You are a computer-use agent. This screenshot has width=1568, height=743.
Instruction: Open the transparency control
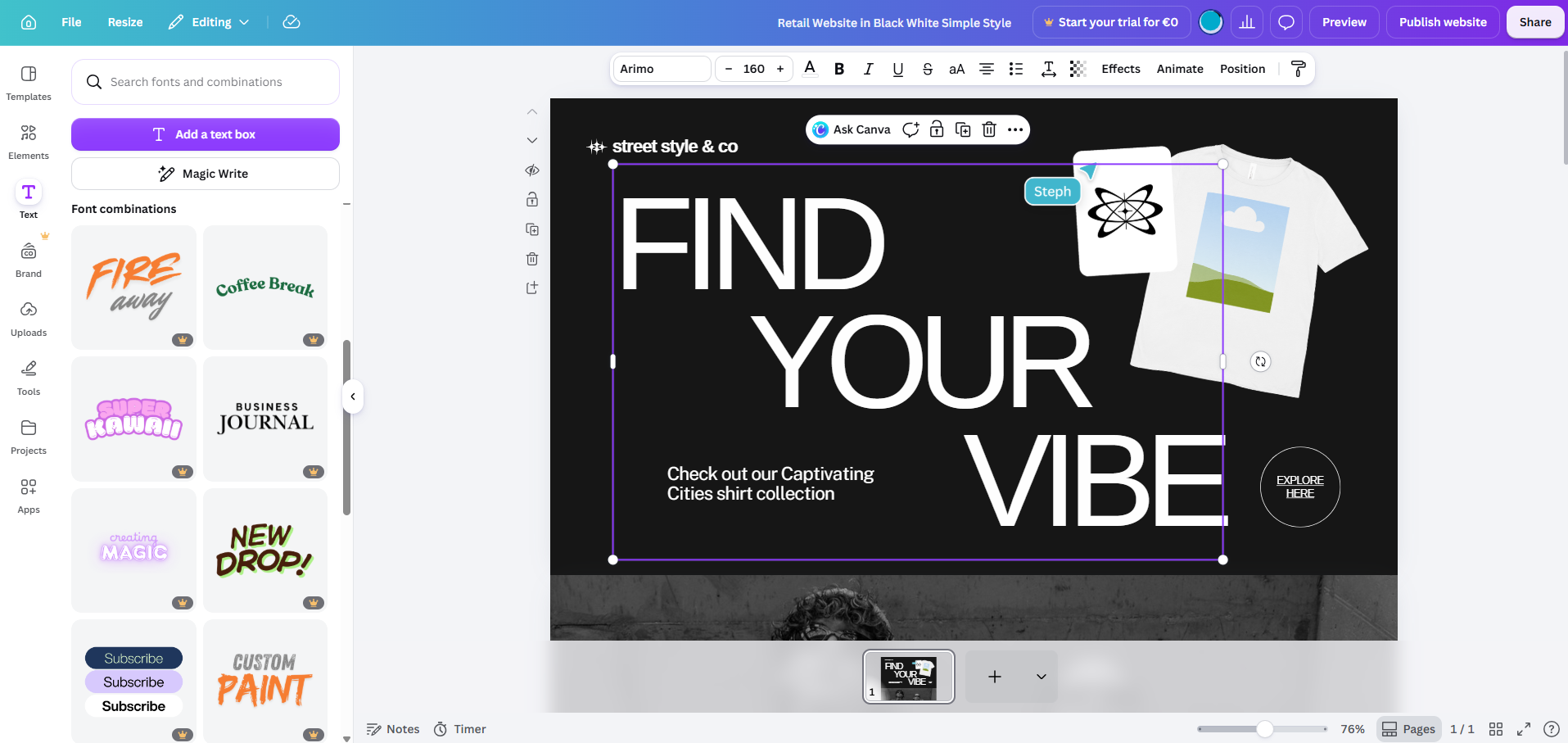coord(1078,69)
